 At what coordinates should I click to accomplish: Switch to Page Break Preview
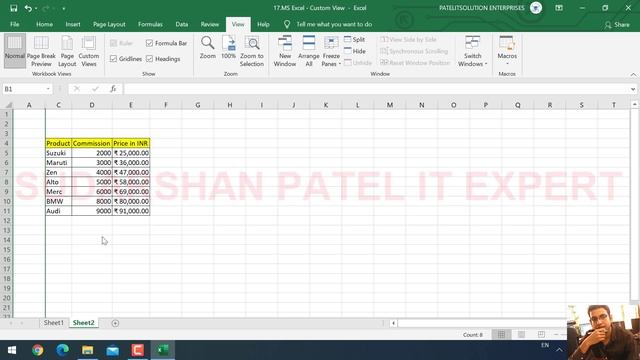(x=41, y=51)
